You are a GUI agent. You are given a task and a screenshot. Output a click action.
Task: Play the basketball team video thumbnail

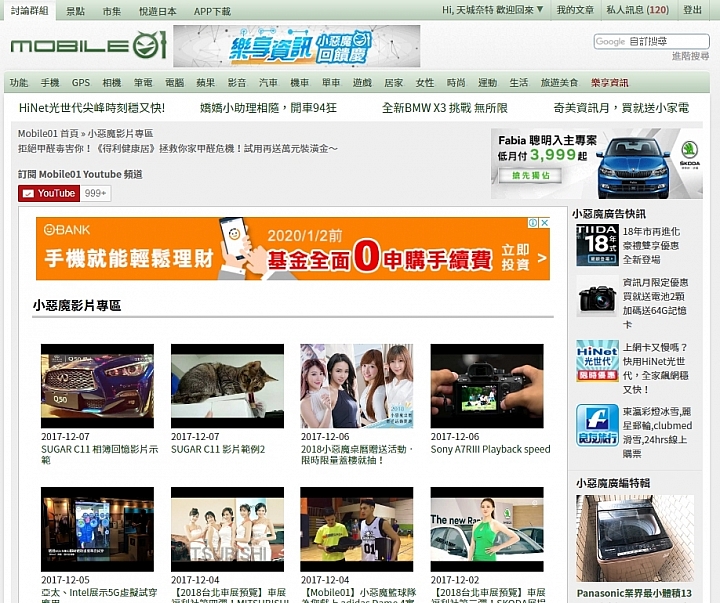click(357, 529)
